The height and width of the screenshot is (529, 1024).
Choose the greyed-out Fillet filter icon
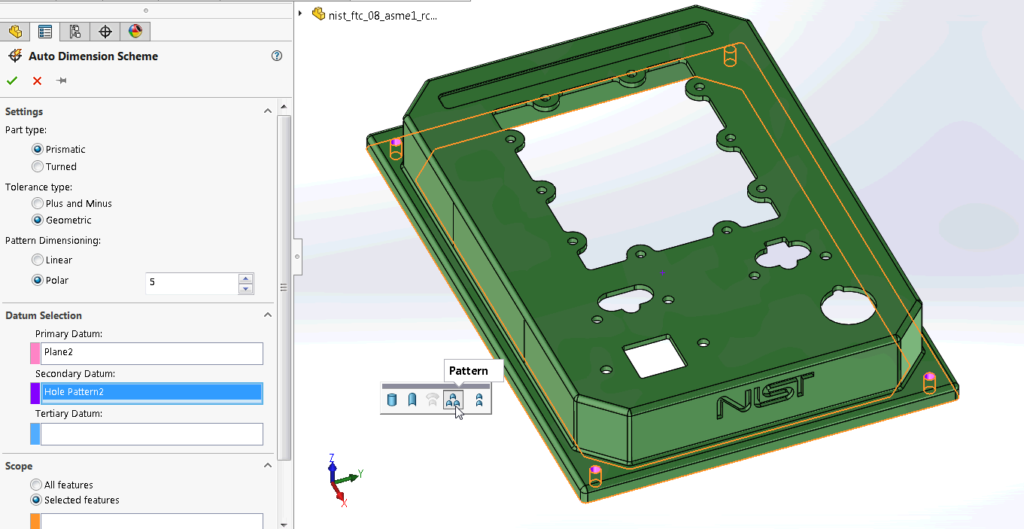pyautogui.click(x=432, y=400)
